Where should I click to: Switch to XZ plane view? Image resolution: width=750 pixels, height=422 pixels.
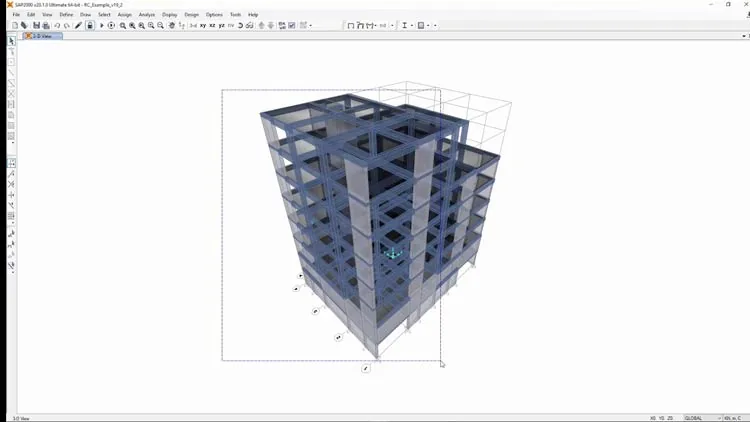pos(212,25)
